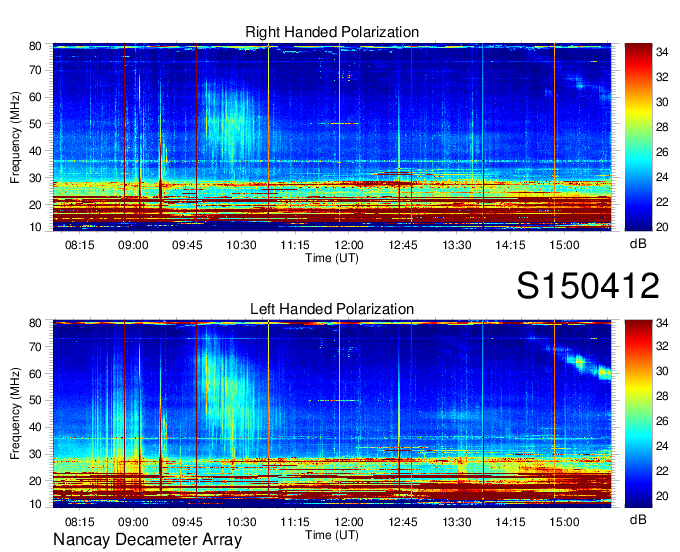This screenshot has width=680, height=552.
Task: Click the 11:15 time tick under left-handed plot
Action: coord(295,522)
